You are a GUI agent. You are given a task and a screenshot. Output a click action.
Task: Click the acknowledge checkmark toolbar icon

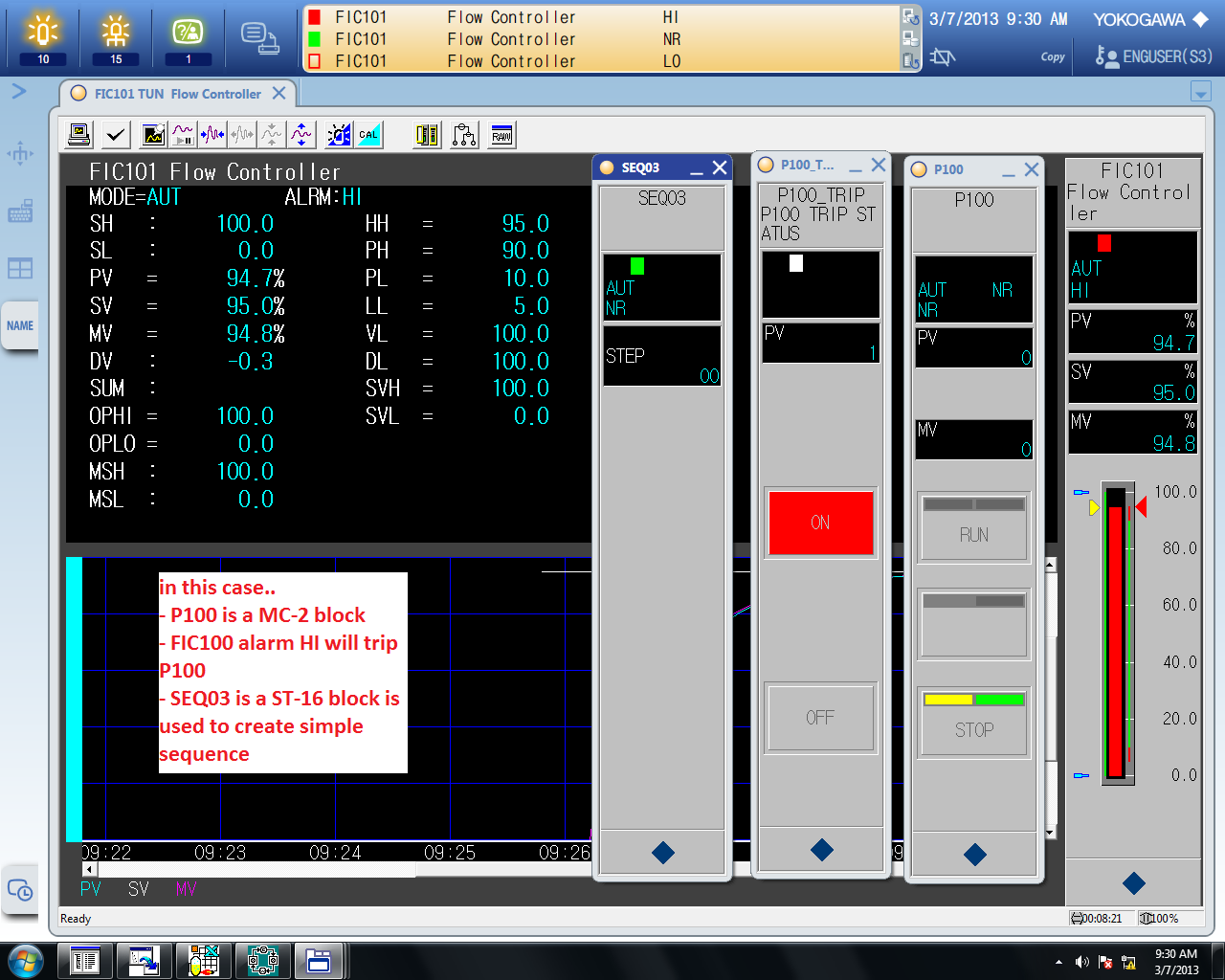(x=116, y=135)
